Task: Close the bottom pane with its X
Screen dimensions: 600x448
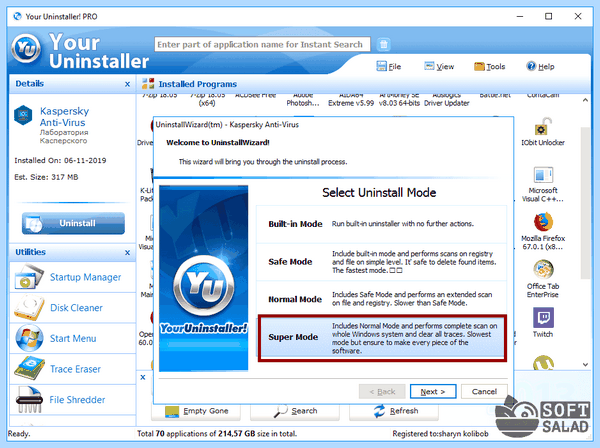Action: click(143, 377)
